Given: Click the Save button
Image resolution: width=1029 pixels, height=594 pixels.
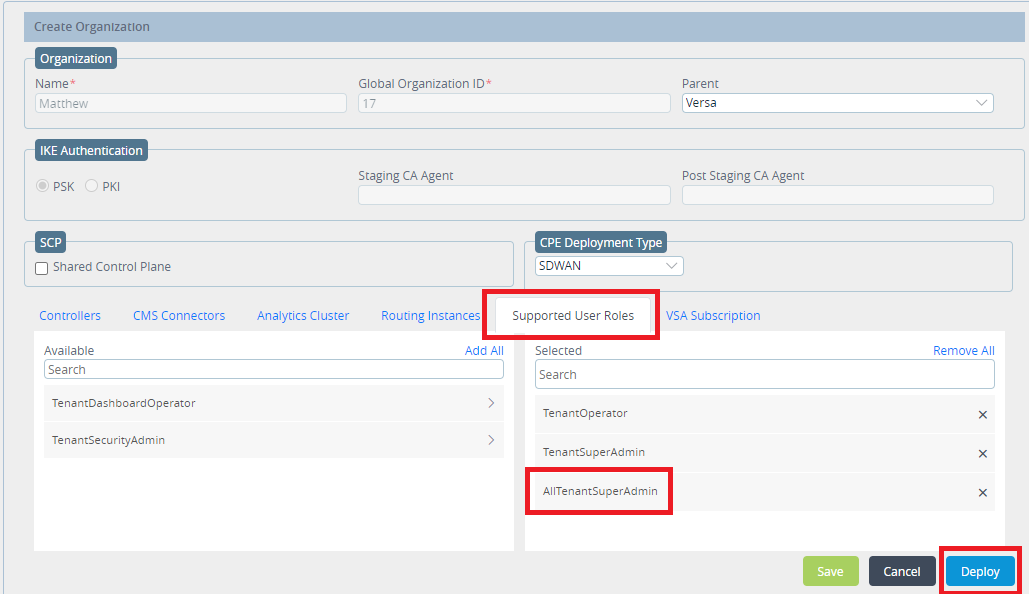Looking at the screenshot, I should click(830, 571).
